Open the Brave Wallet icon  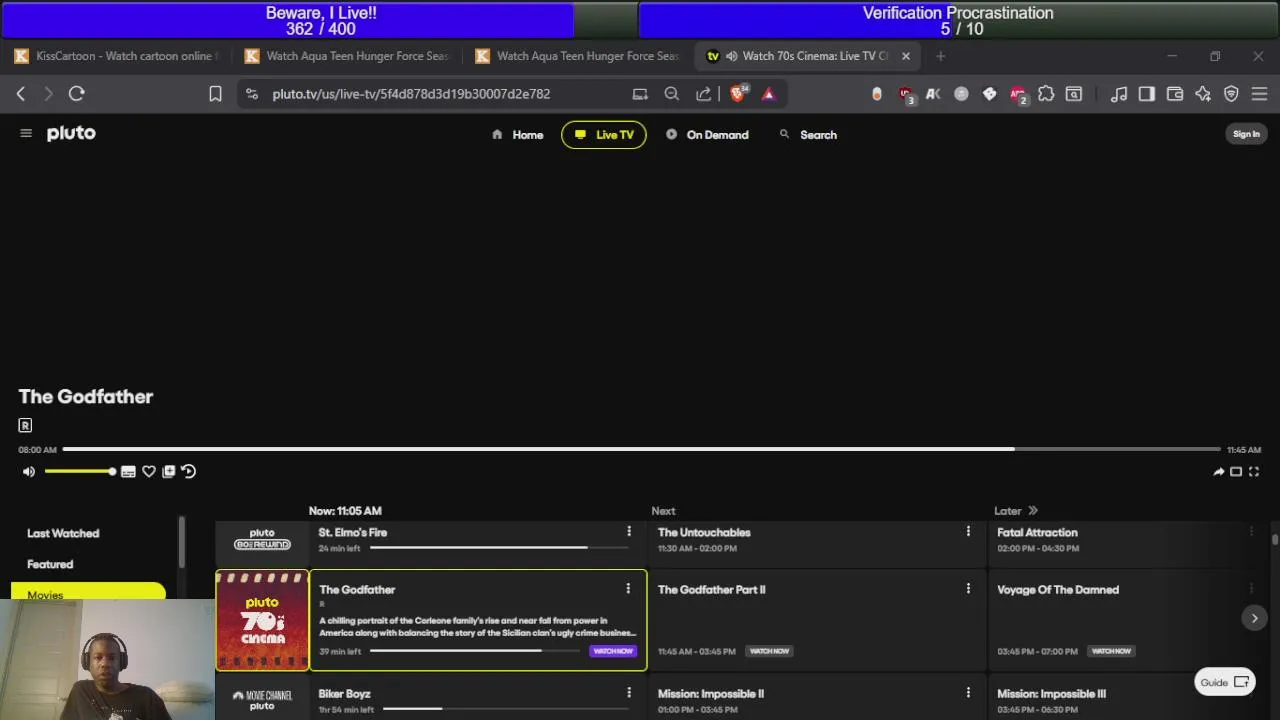1175,94
